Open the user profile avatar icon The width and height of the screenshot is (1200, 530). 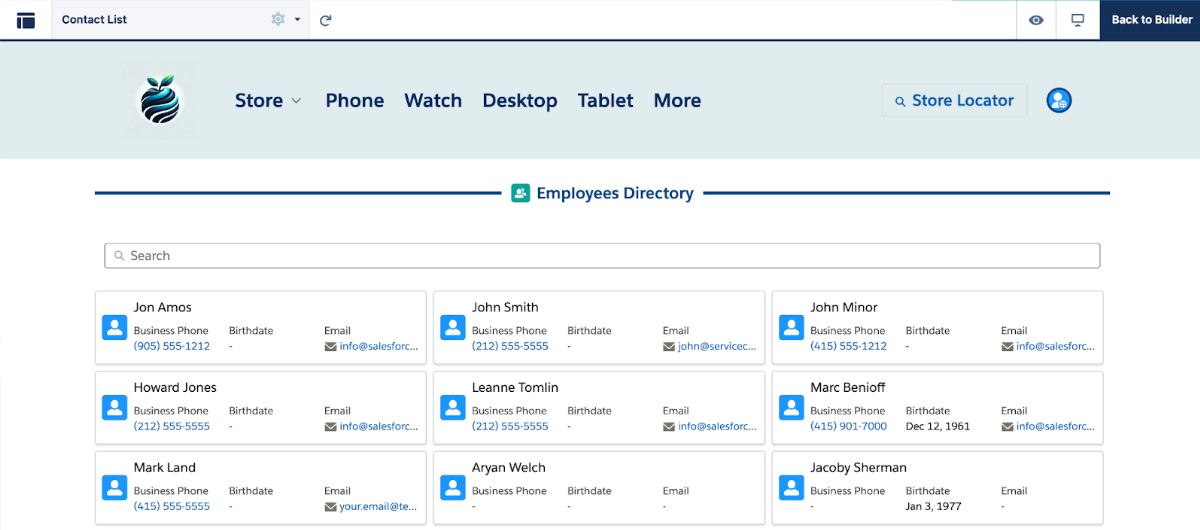[1059, 100]
